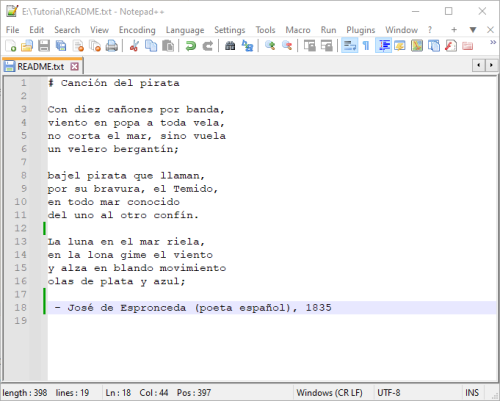Viewport: 500px width, 401px height.
Task: Open the user defined language icon
Action: coord(400,46)
